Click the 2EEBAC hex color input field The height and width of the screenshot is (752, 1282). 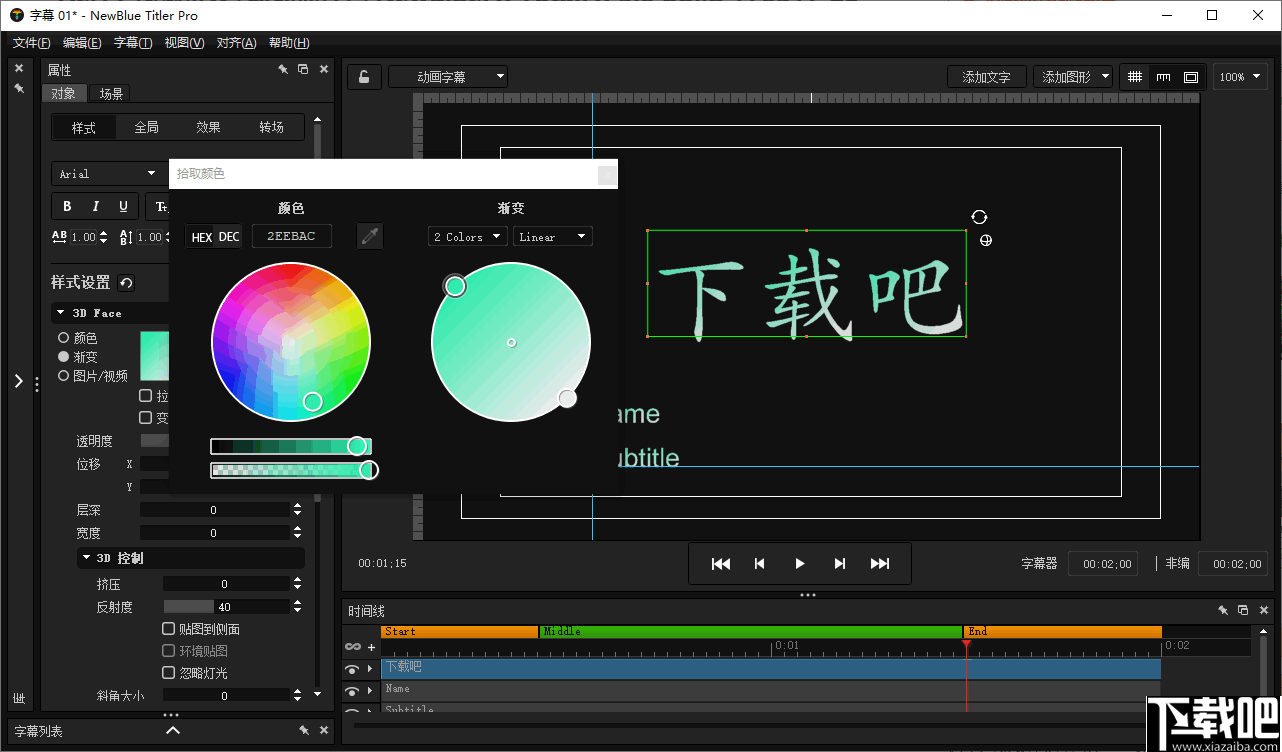[291, 236]
